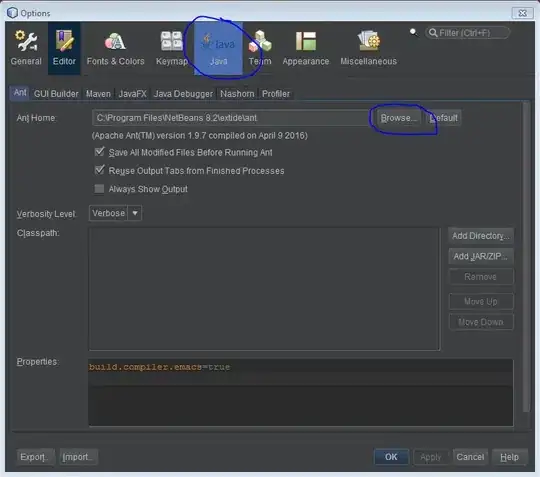Switch to the Maven tab
This screenshot has height=477, width=540.
pyautogui.click(x=98, y=94)
